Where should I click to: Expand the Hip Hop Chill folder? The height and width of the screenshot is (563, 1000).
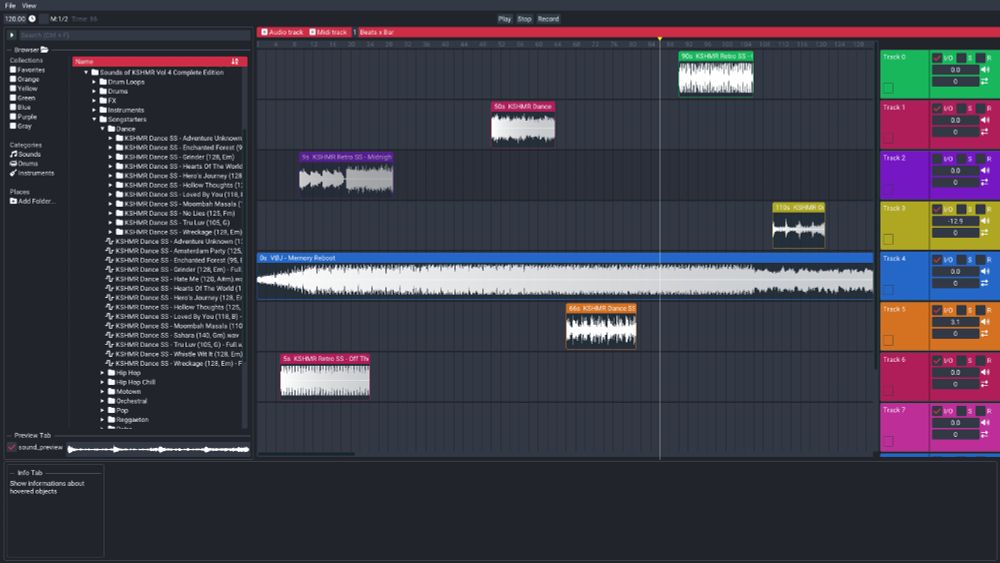coord(103,383)
